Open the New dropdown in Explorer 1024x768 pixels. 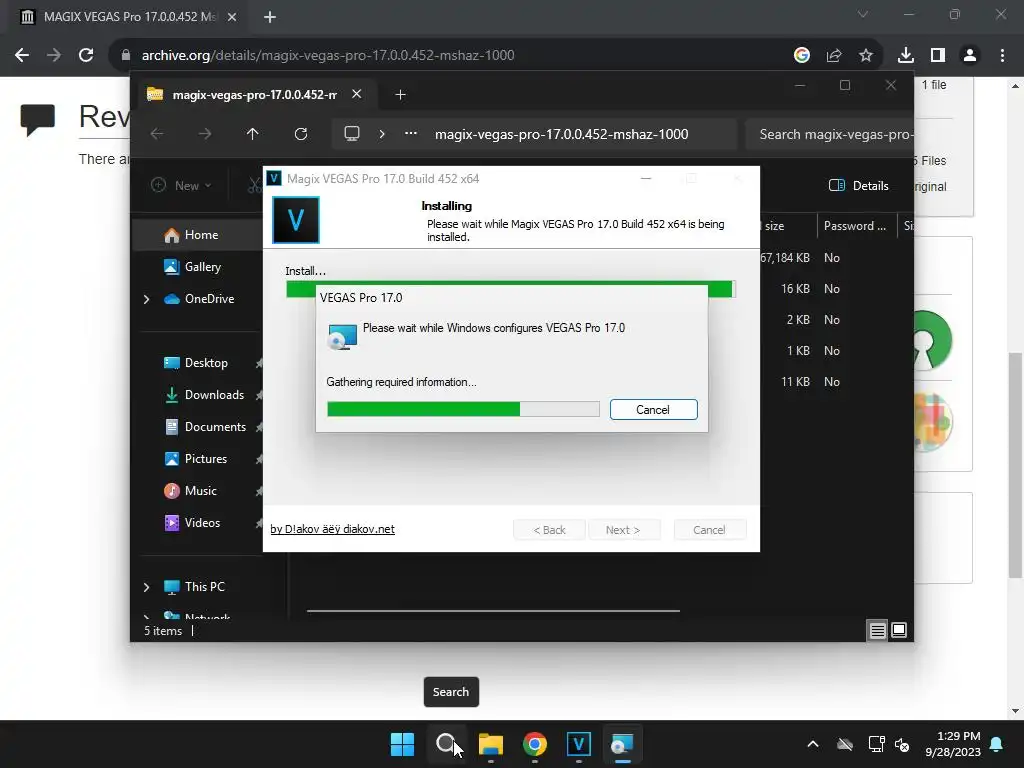coord(182,185)
